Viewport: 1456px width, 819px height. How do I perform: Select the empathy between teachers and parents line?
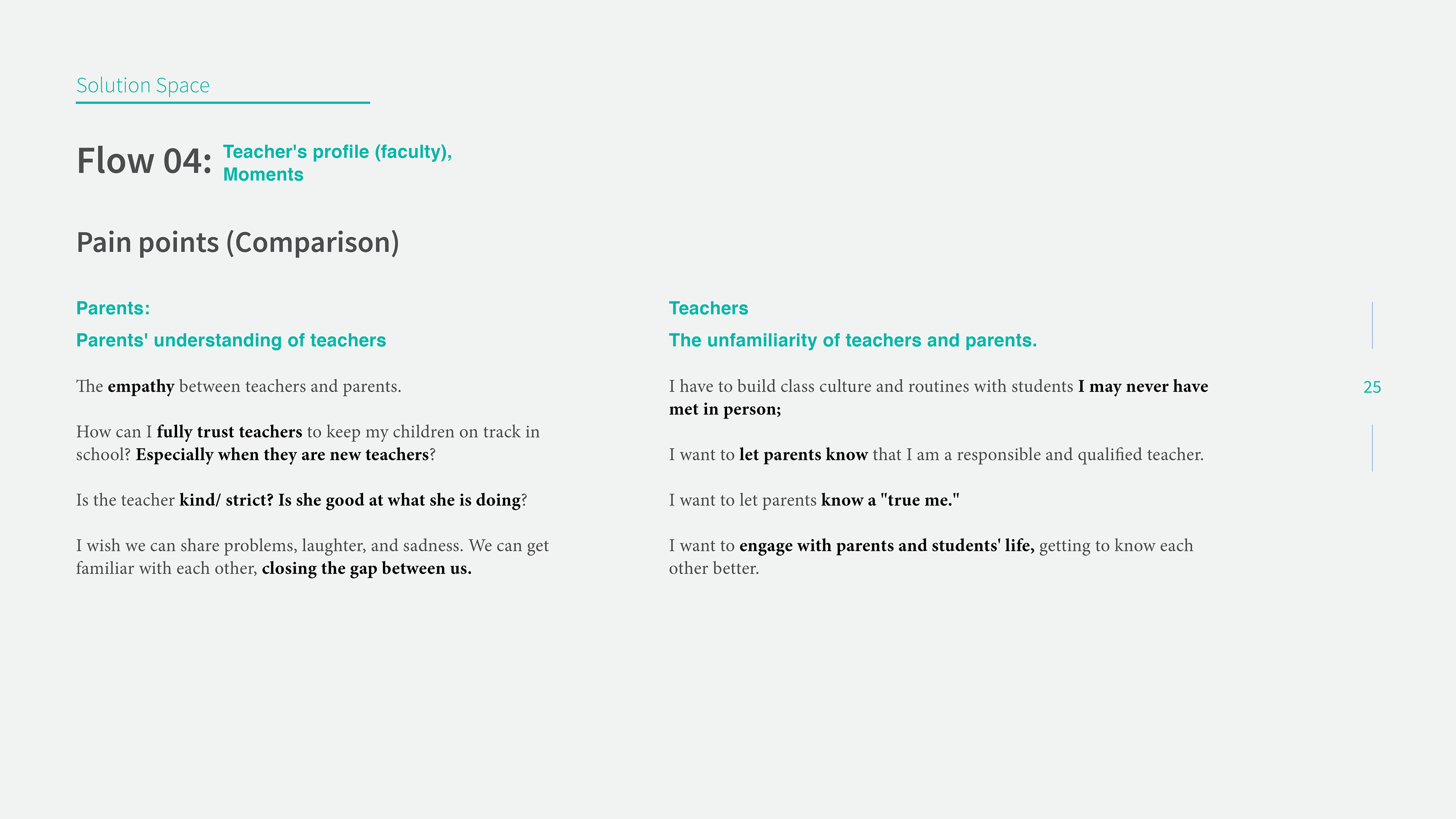[238, 387]
